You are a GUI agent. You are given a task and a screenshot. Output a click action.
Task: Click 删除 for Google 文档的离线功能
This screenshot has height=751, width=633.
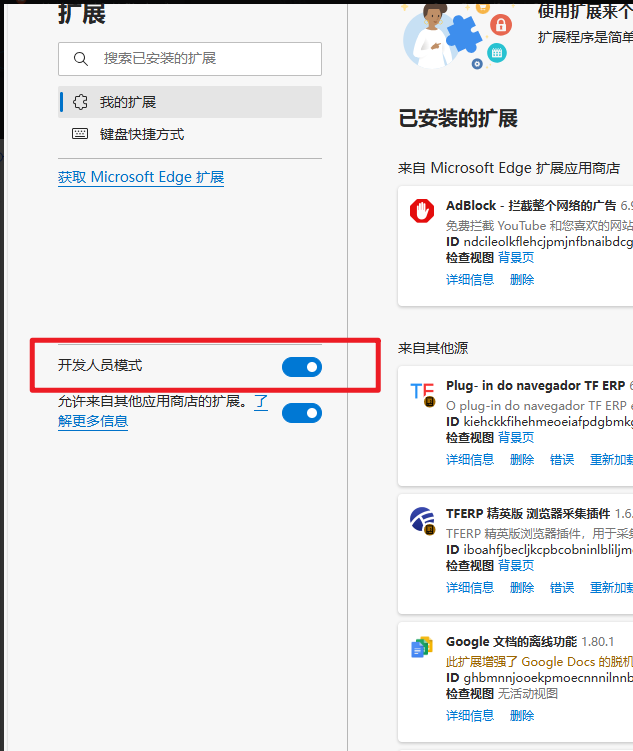click(x=522, y=716)
